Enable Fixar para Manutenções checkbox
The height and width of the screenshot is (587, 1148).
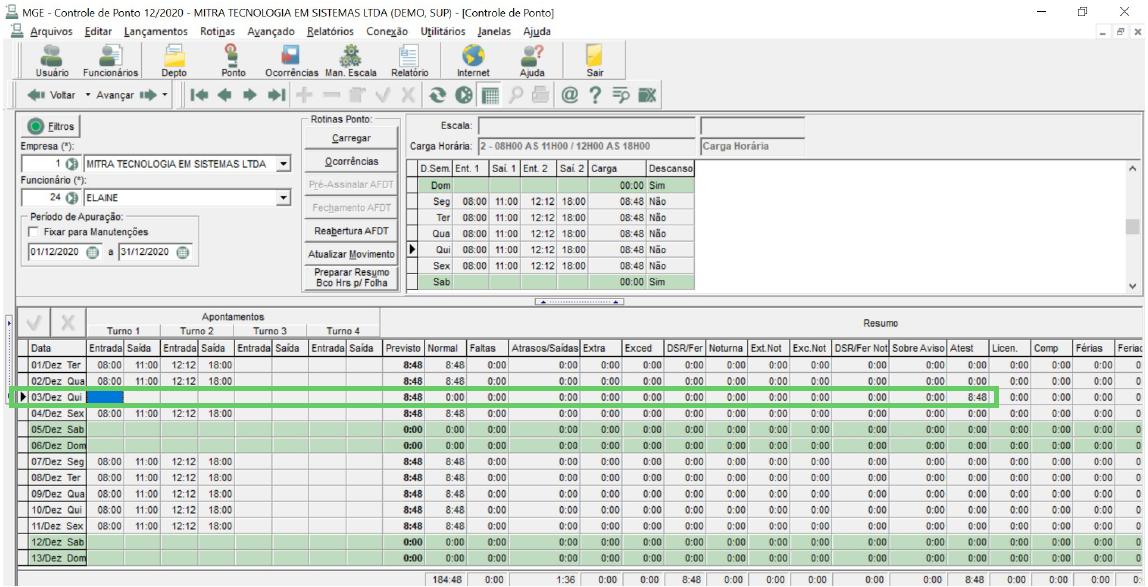pyautogui.click(x=34, y=232)
